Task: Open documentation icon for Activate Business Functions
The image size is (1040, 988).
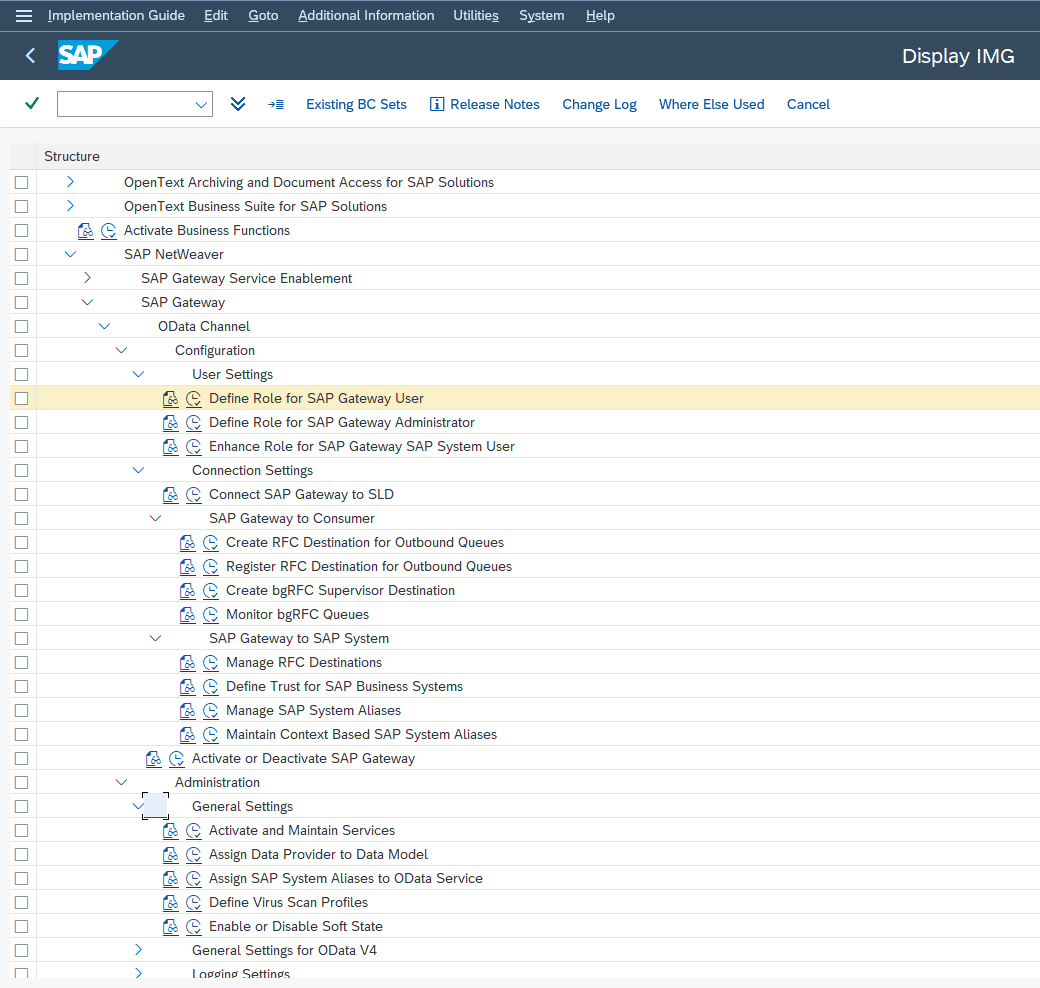Action: pos(86,231)
